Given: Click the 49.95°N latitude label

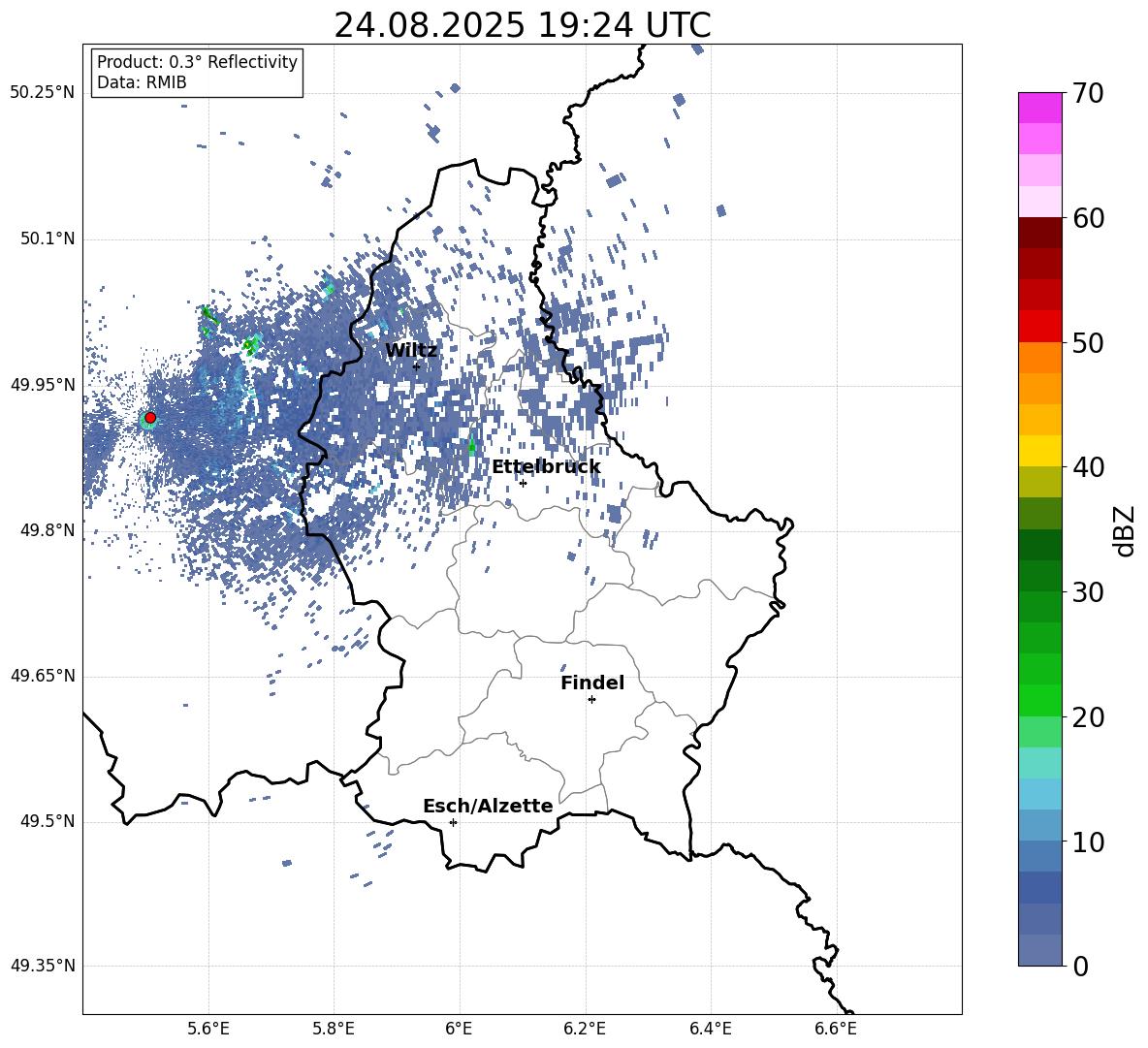Looking at the screenshot, I should pyautogui.click(x=43, y=385).
